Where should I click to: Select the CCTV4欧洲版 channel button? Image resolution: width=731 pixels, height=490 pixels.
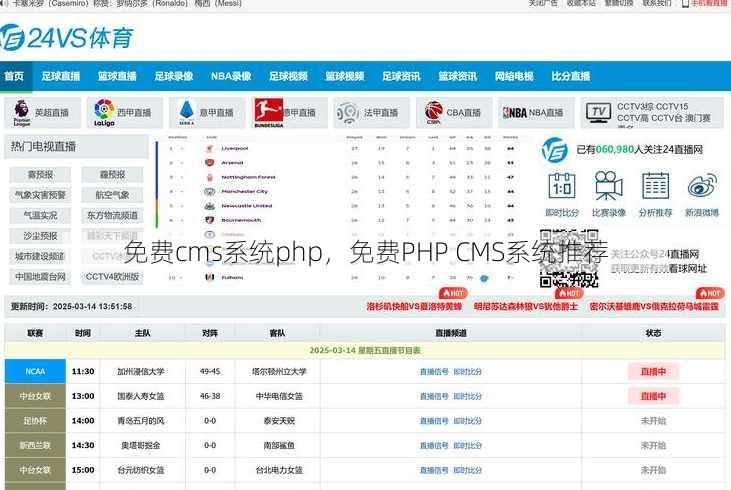[112, 277]
